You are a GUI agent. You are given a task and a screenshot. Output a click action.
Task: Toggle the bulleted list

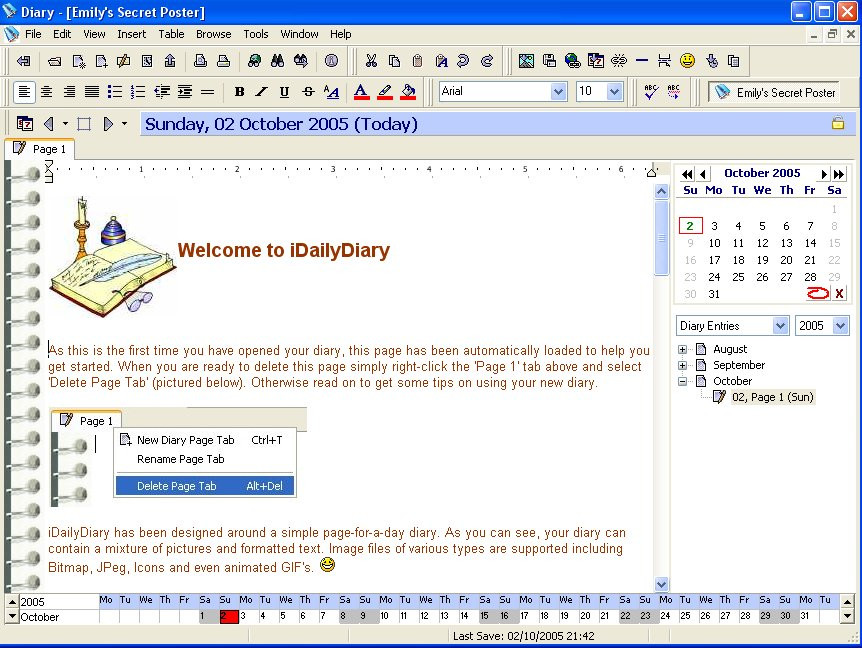click(114, 92)
